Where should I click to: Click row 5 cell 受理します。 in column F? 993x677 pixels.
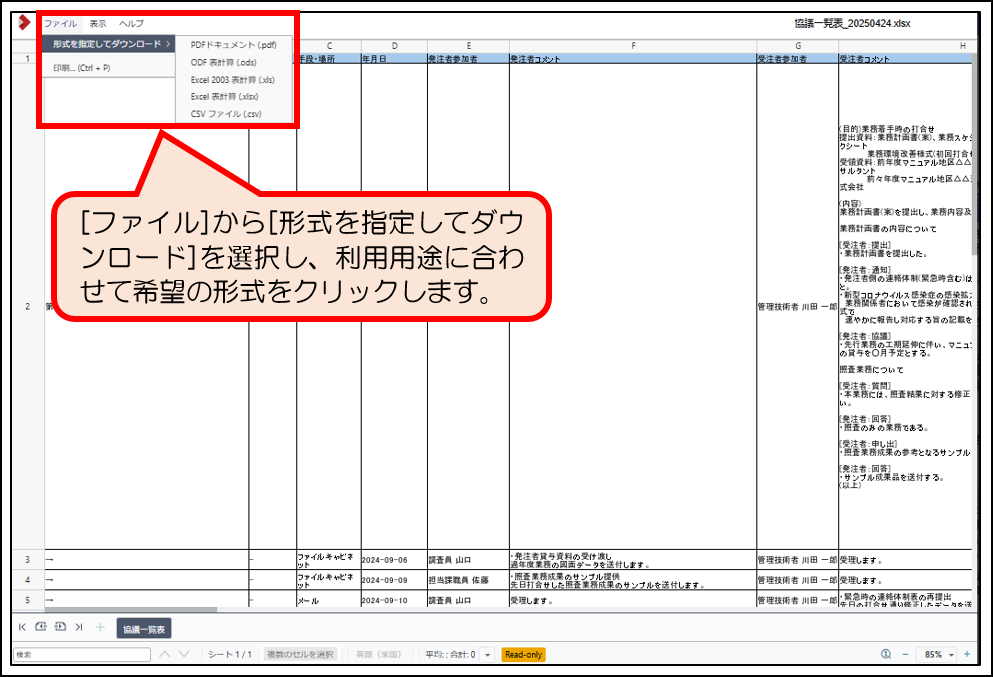(633, 600)
